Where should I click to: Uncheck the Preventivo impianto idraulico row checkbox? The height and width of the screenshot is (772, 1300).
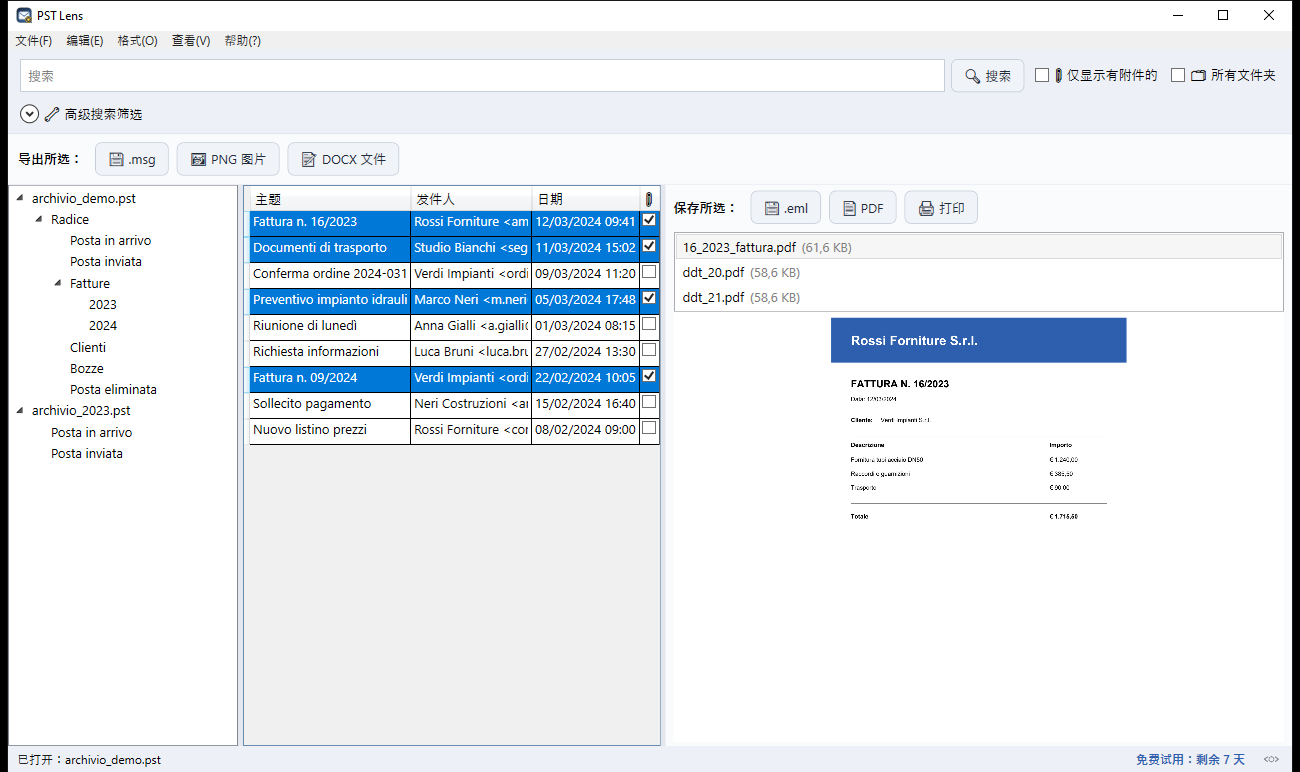(649, 298)
